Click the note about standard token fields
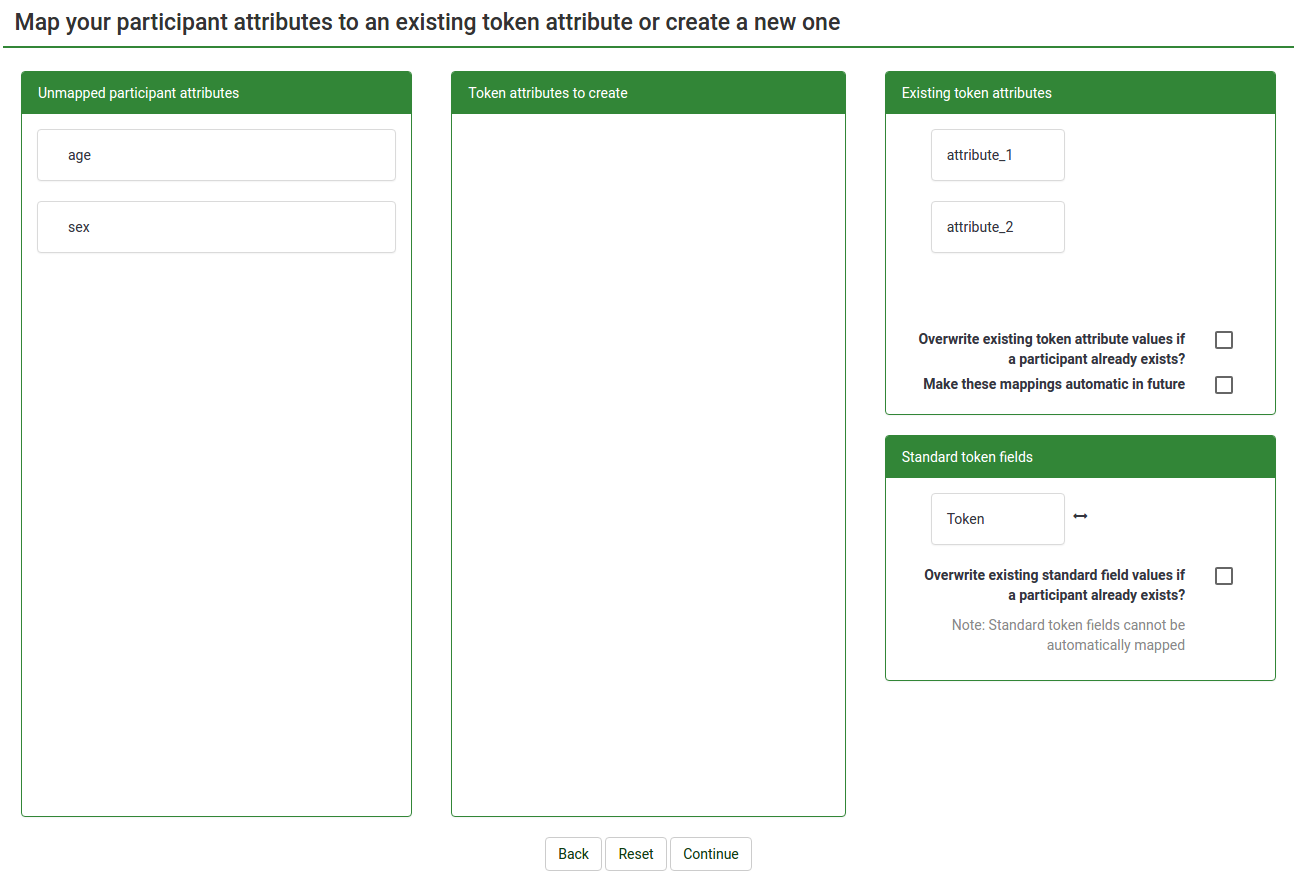The width and height of the screenshot is (1308, 882). point(1067,635)
